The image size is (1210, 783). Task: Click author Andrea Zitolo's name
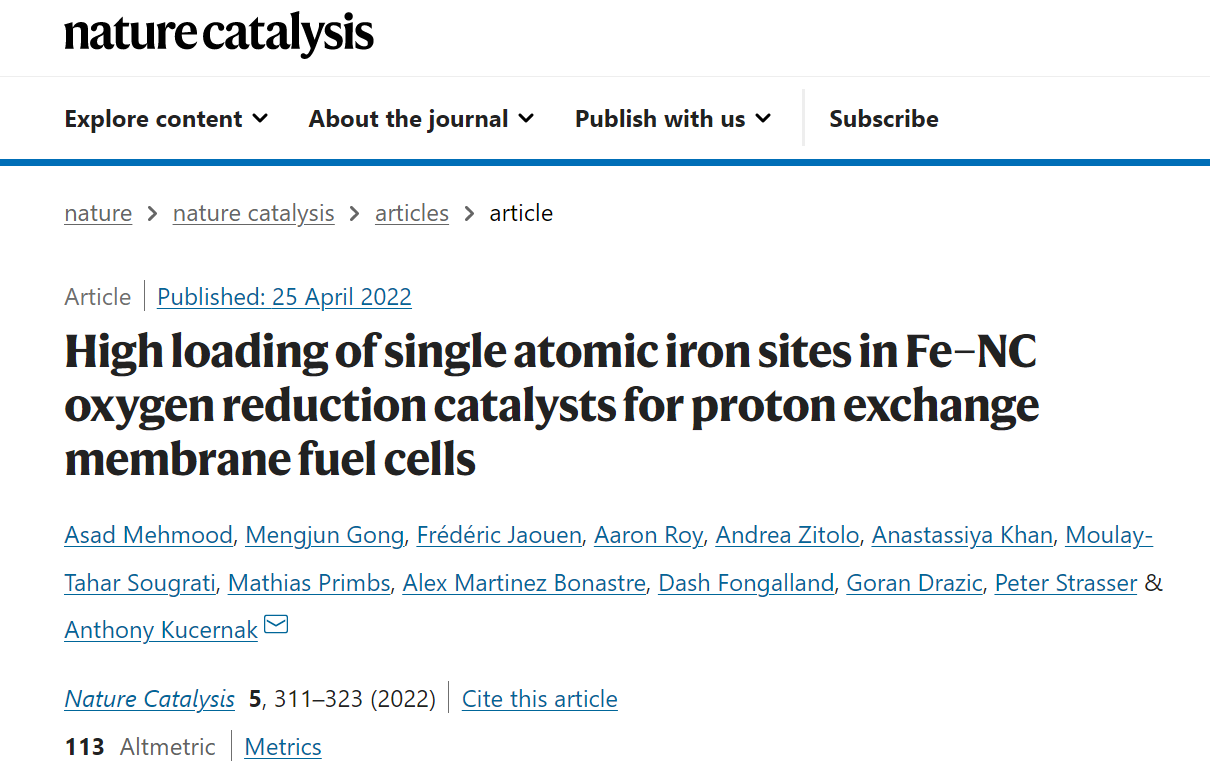tap(787, 535)
